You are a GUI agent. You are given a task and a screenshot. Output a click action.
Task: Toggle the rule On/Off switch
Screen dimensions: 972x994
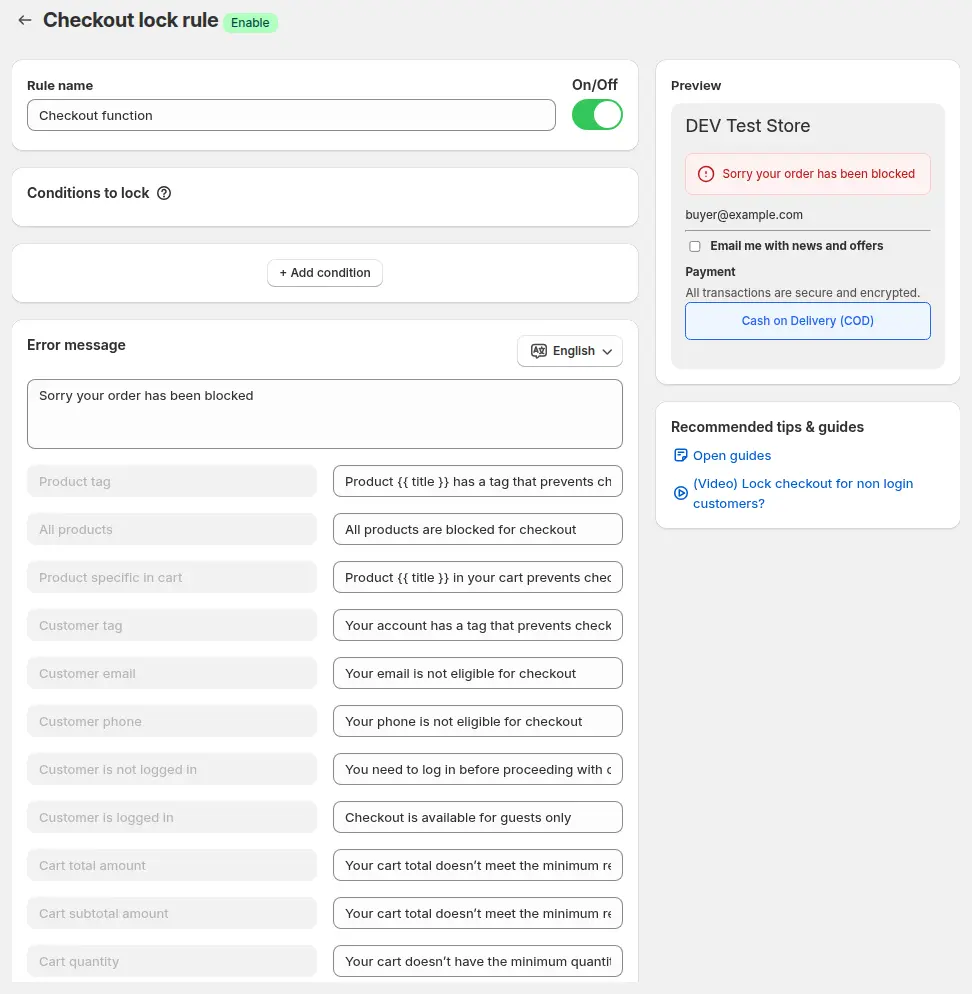pyautogui.click(x=597, y=115)
